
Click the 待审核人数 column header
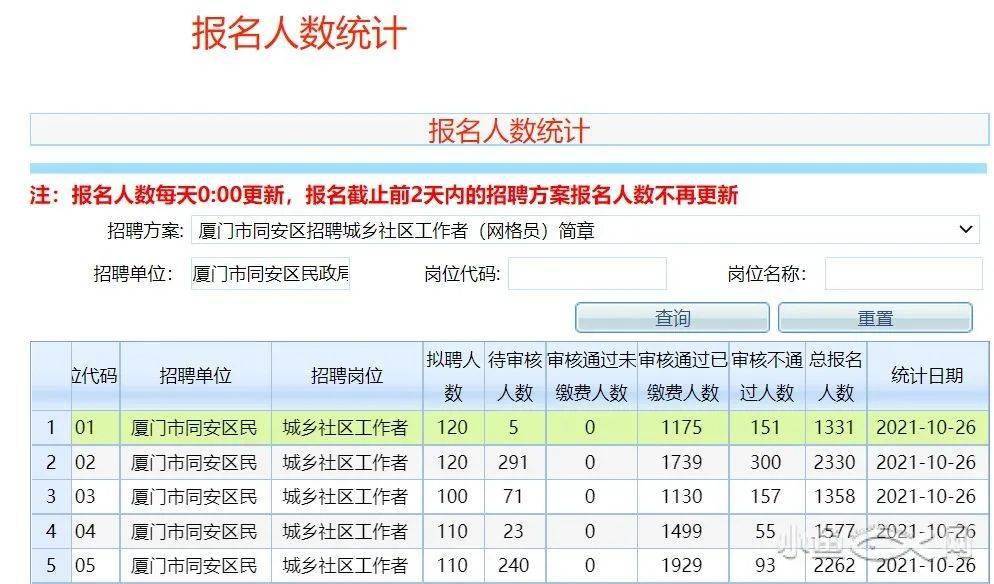(x=514, y=376)
